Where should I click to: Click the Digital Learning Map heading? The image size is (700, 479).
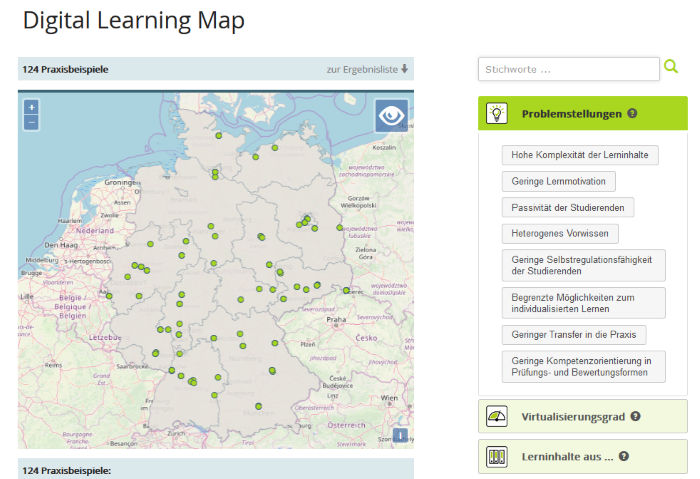click(133, 21)
